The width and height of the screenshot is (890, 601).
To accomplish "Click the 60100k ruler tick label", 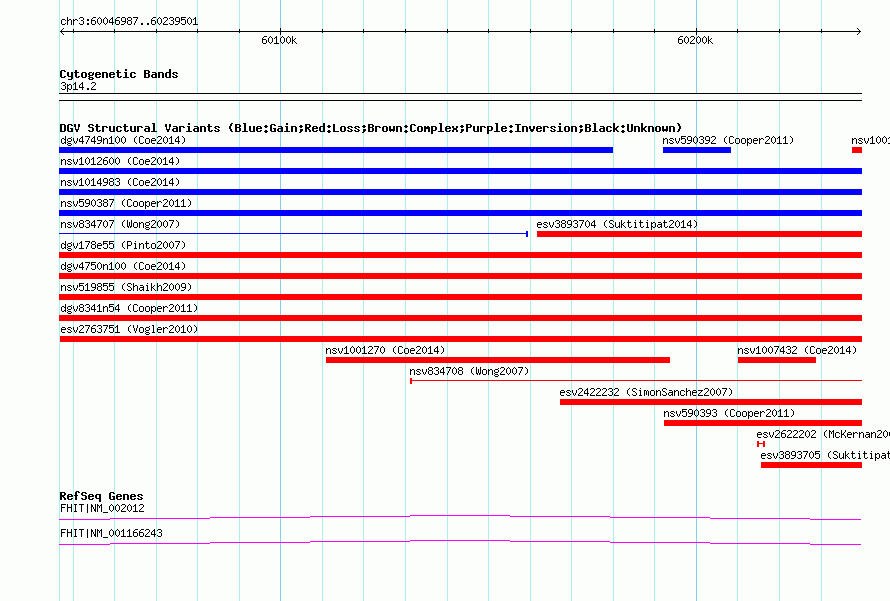I will [x=279, y=40].
